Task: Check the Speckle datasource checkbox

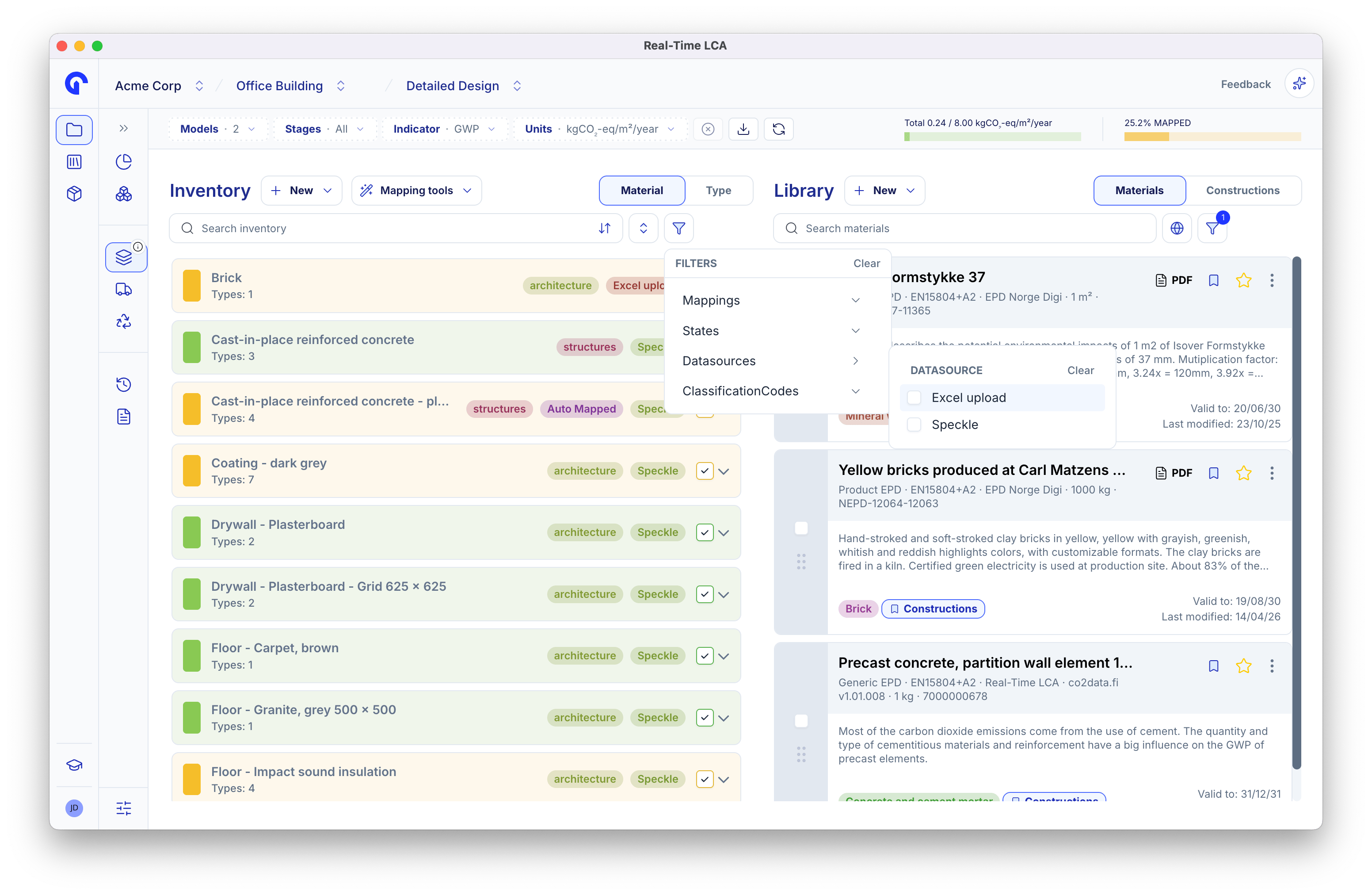Action: click(x=914, y=425)
